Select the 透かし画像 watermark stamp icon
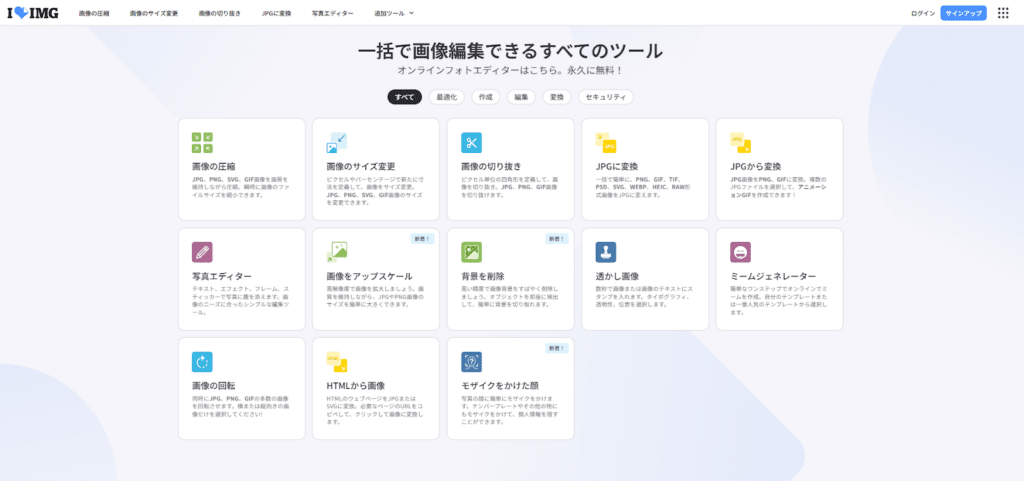Image resolution: width=1024 pixels, height=481 pixels. [605, 252]
